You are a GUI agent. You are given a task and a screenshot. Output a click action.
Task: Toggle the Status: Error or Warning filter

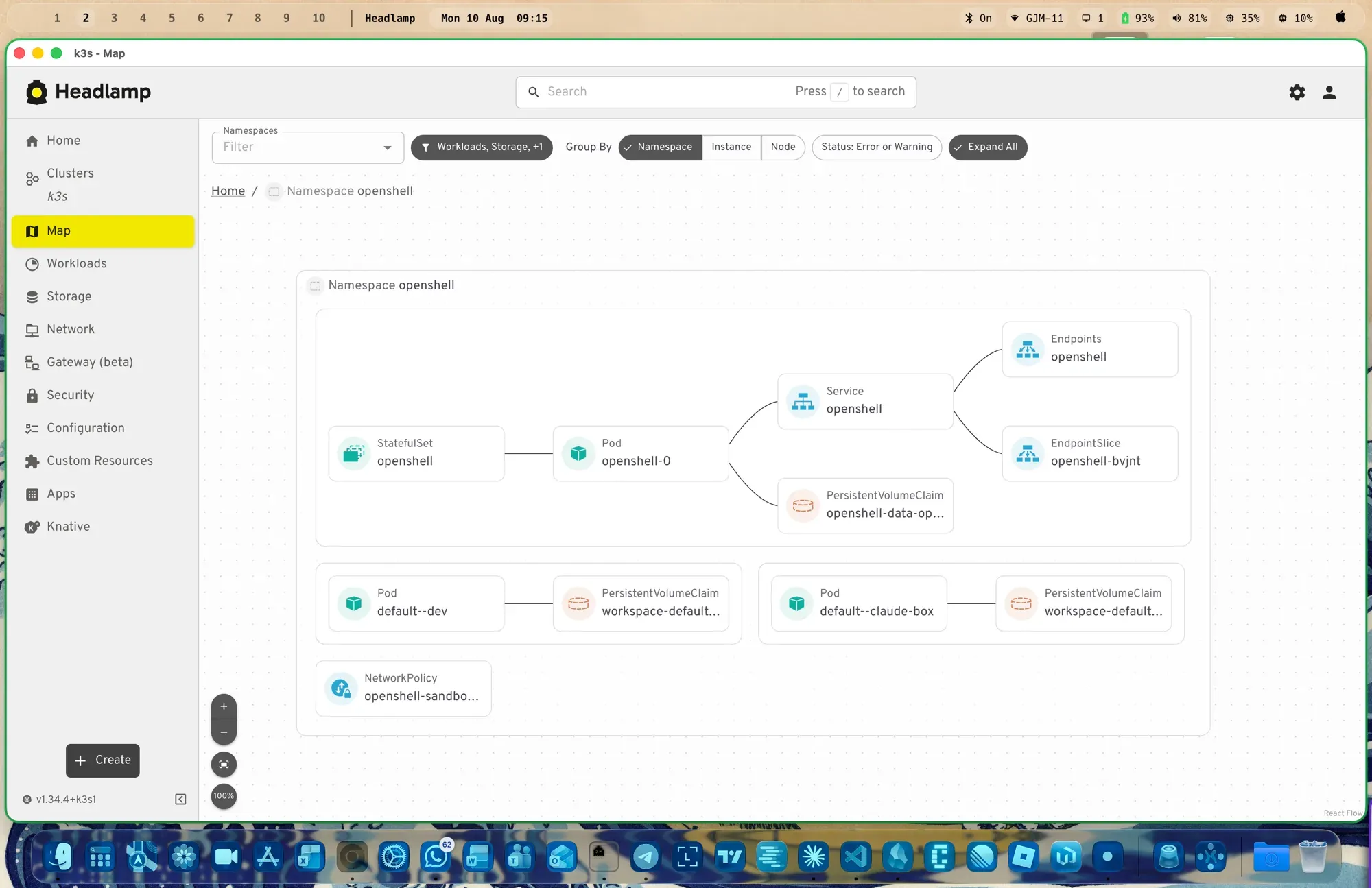(877, 147)
